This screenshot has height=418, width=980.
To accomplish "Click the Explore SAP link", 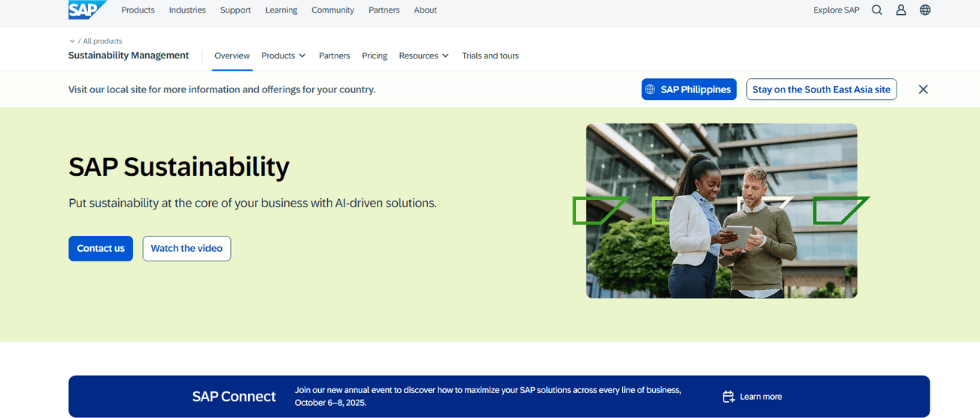I will click(x=836, y=10).
